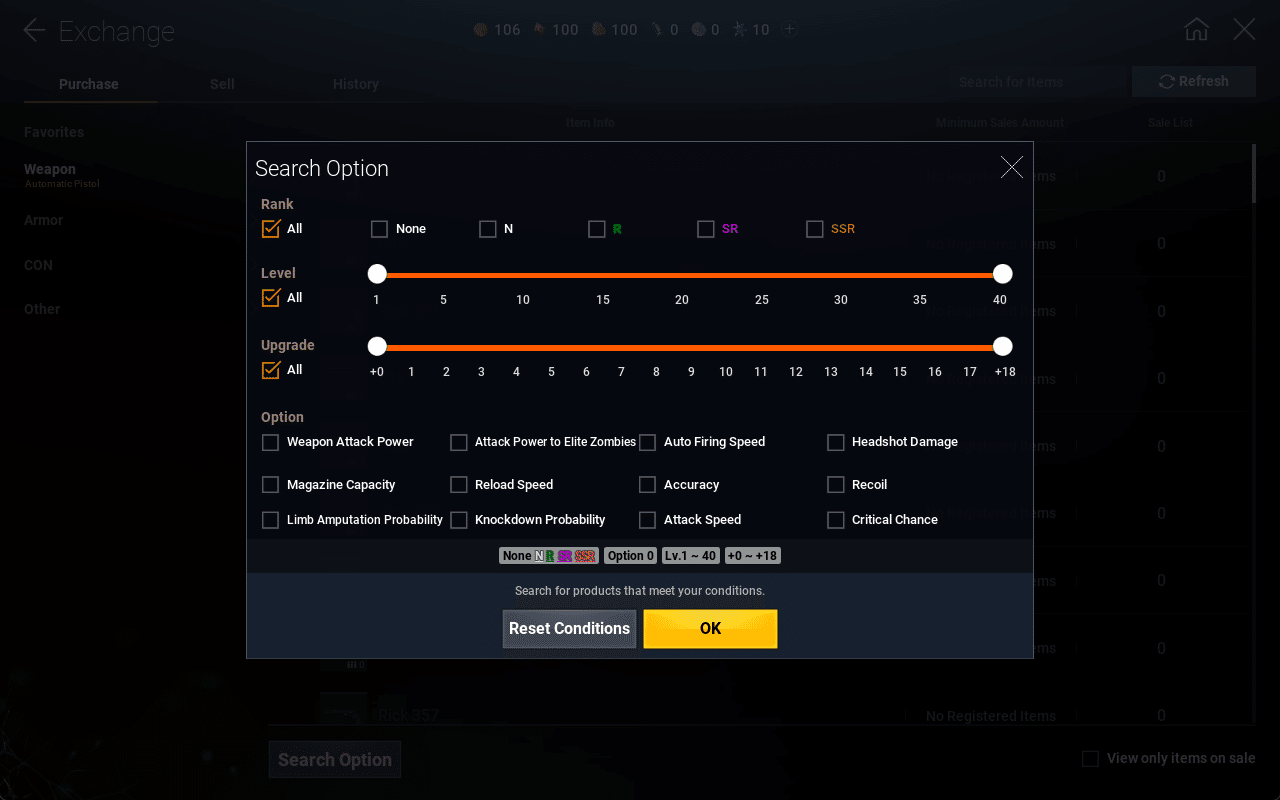Toggle View only items on sale

pyautogui.click(x=1091, y=759)
